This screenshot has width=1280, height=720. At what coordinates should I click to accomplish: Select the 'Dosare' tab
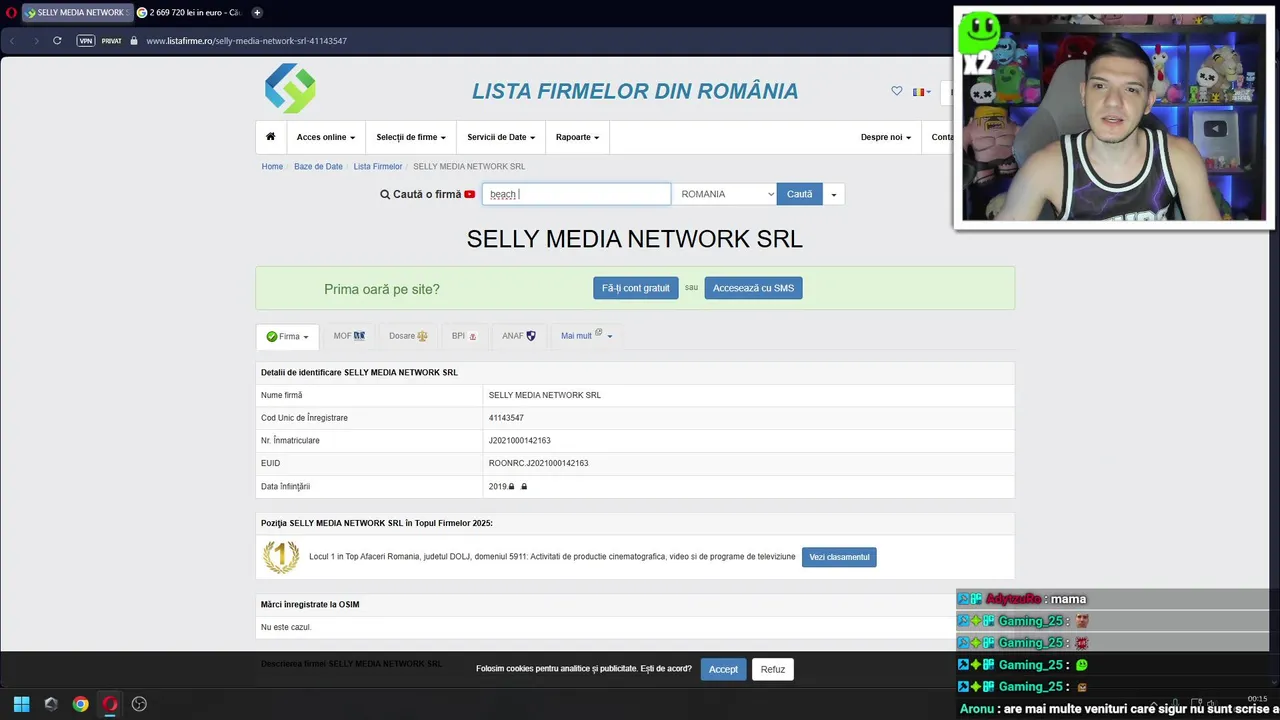pyautogui.click(x=408, y=336)
